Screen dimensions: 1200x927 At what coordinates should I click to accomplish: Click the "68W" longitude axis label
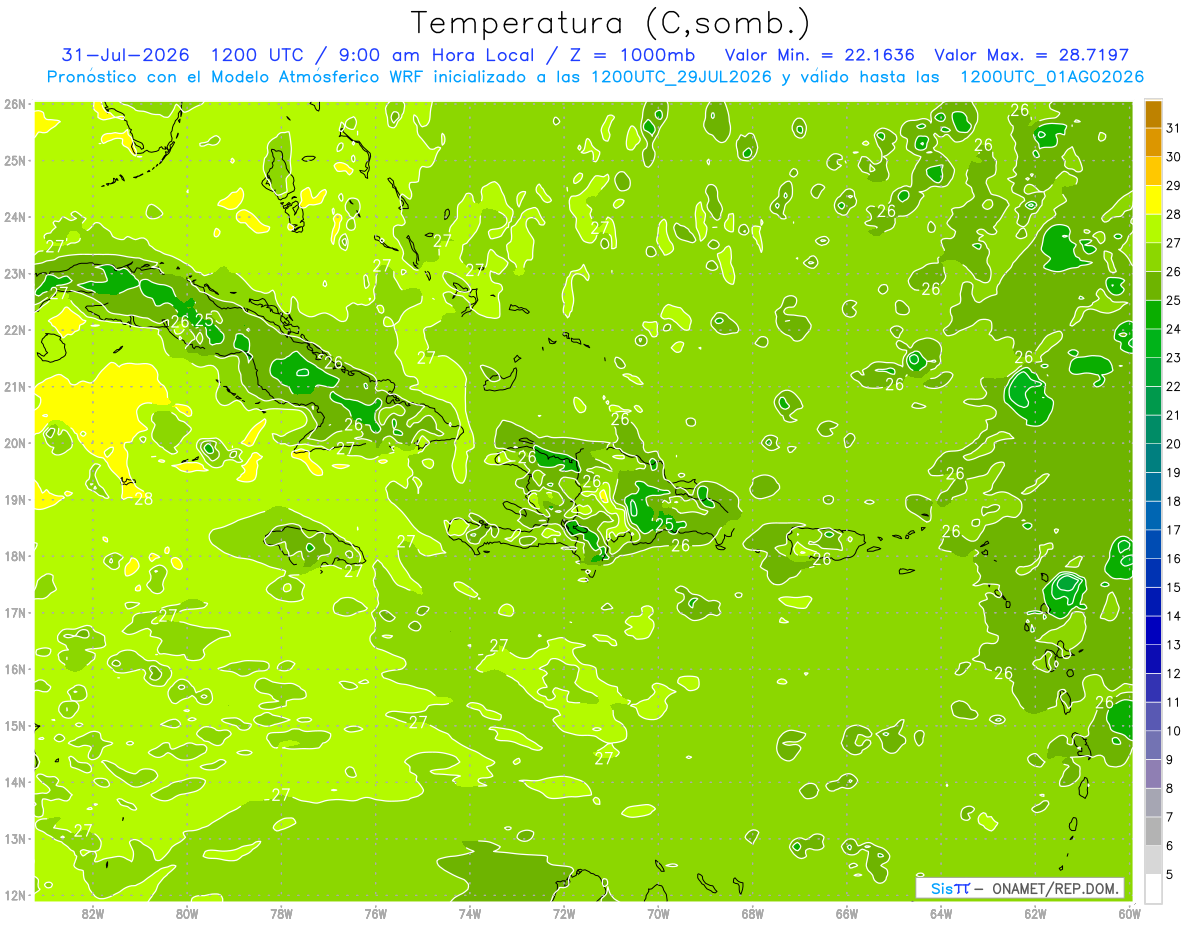[753, 913]
